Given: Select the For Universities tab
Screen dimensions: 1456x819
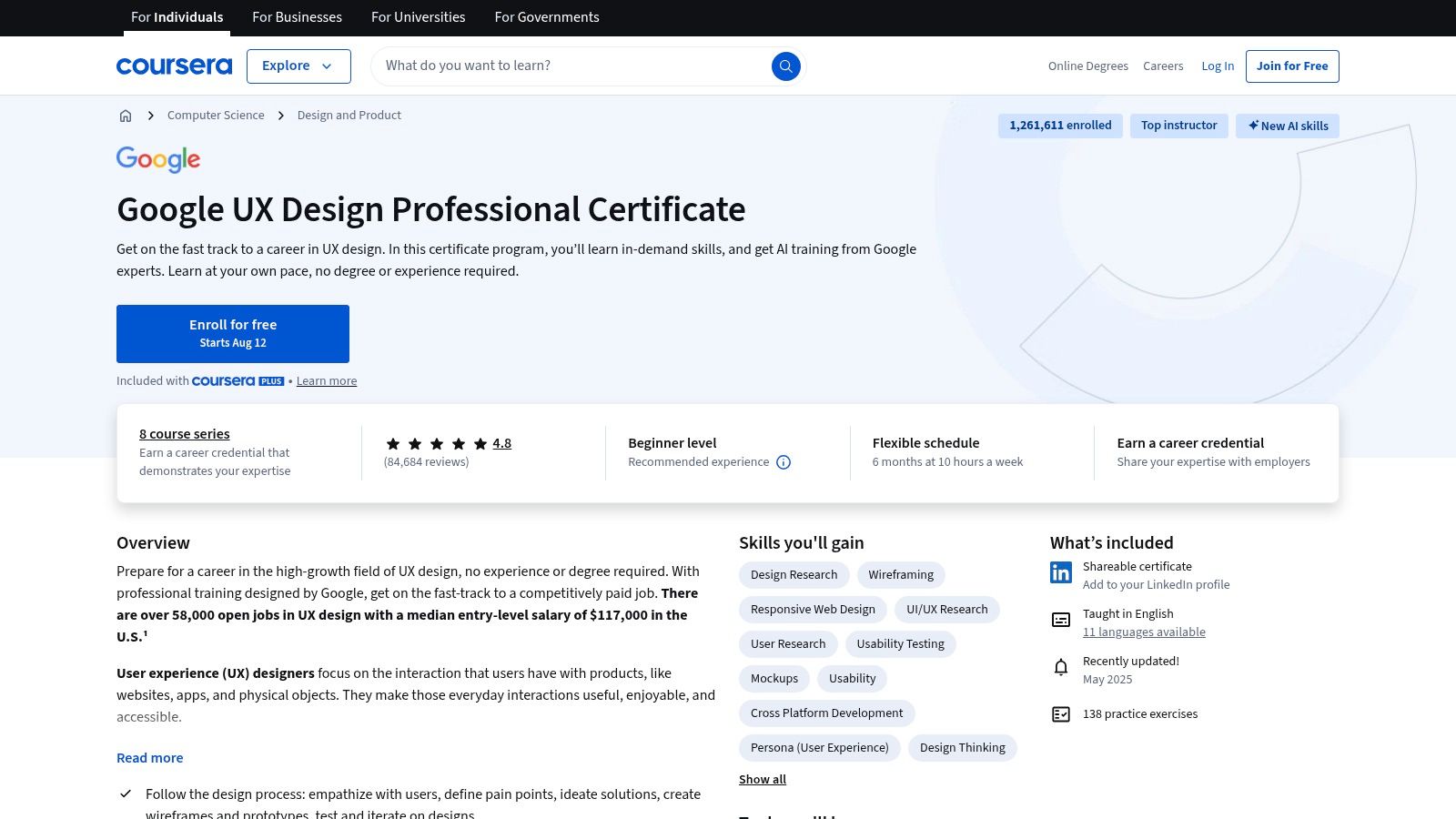Looking at the screenshot, I should (x=418, y=17).
